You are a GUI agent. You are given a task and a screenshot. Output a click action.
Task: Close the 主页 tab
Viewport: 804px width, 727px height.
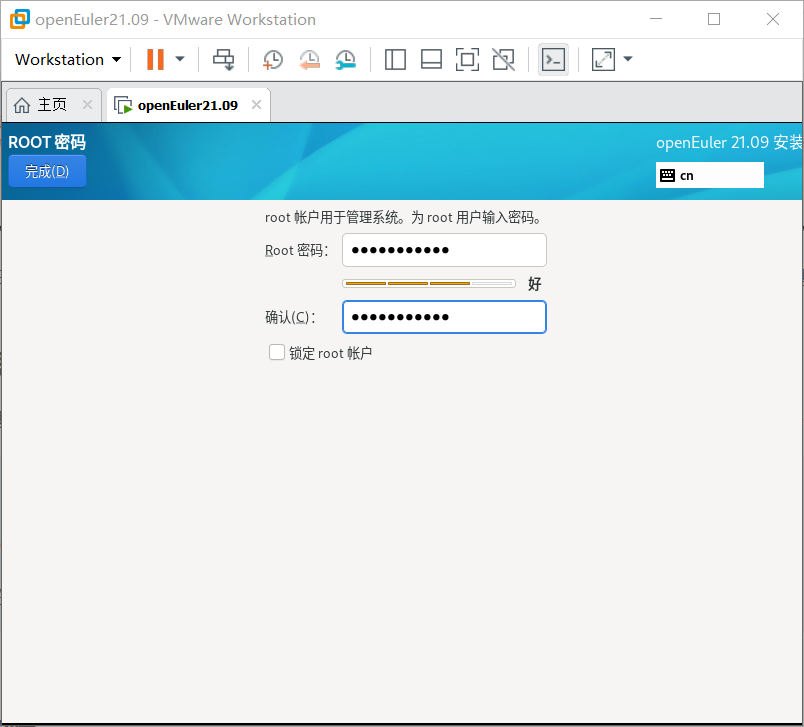(88, 105)
